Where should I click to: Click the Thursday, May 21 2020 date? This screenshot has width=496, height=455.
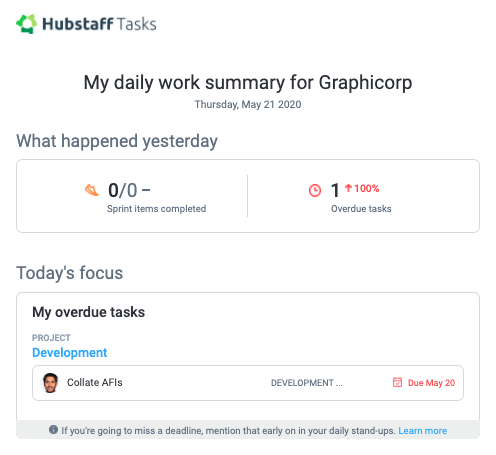[248, 104]
